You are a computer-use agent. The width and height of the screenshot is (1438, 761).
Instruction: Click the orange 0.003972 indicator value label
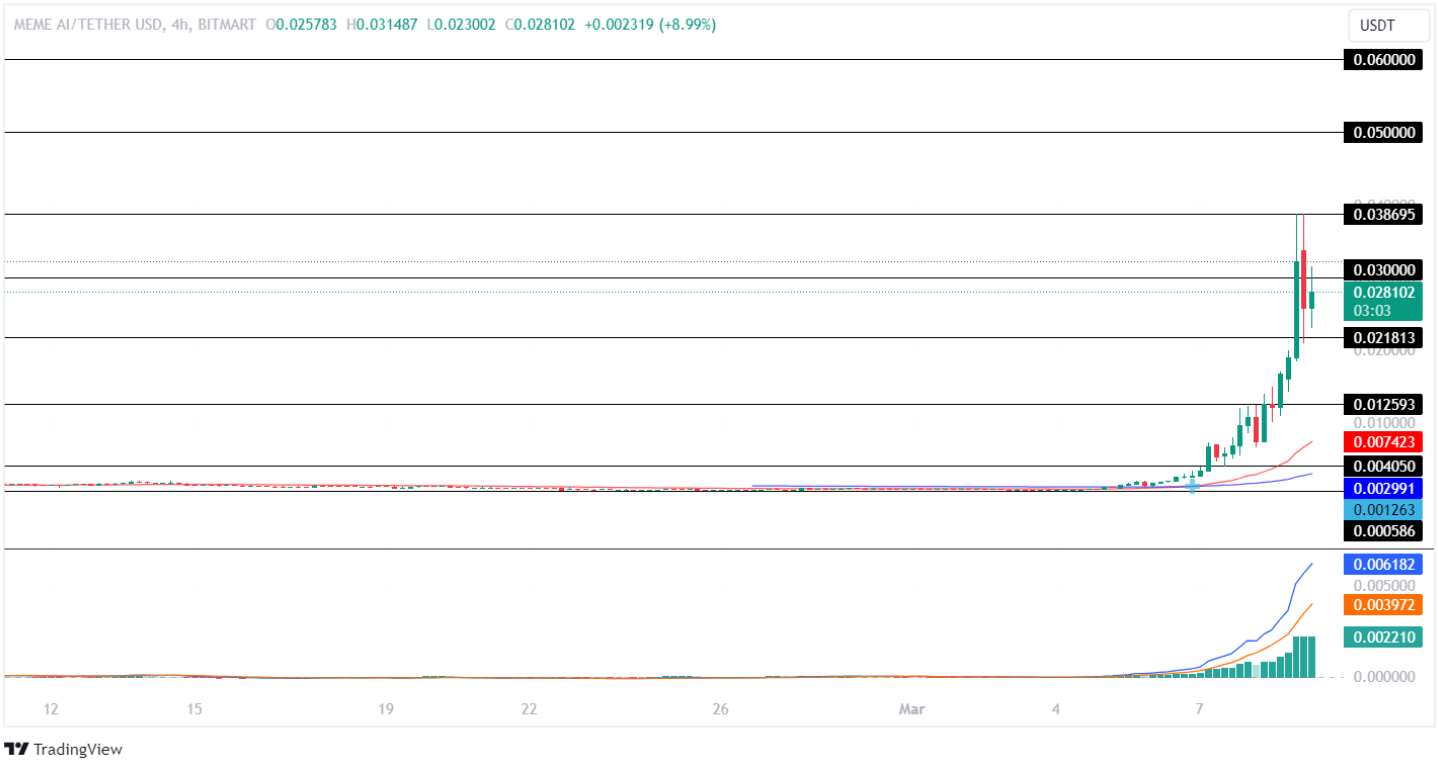click(1384, 605)
